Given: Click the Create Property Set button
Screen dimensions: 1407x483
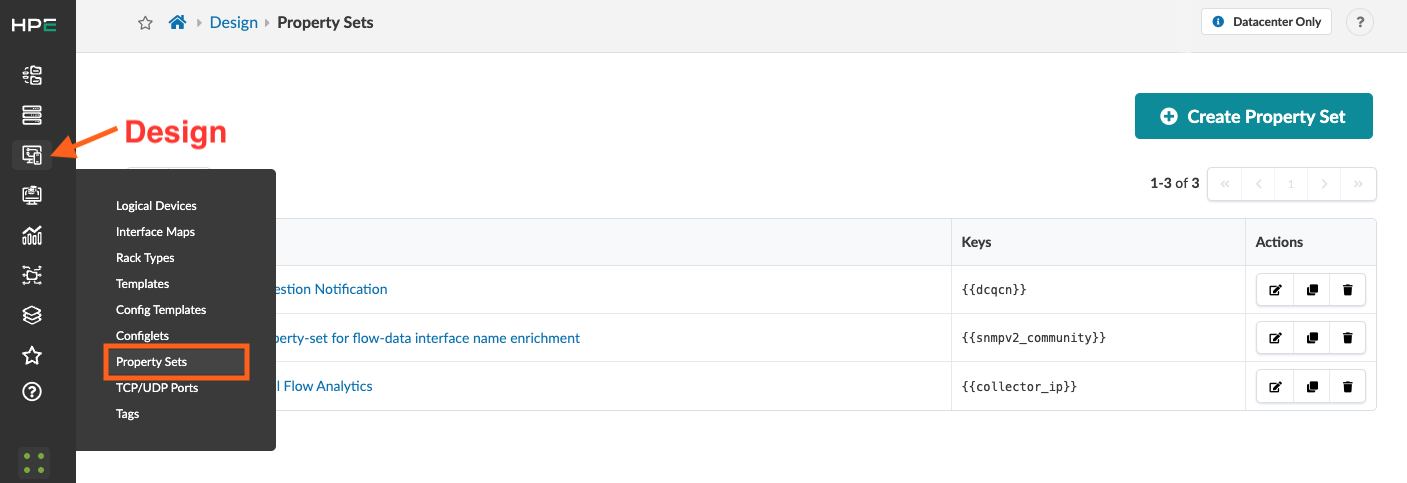Looking at the screenshot, I should [1253, 116].
